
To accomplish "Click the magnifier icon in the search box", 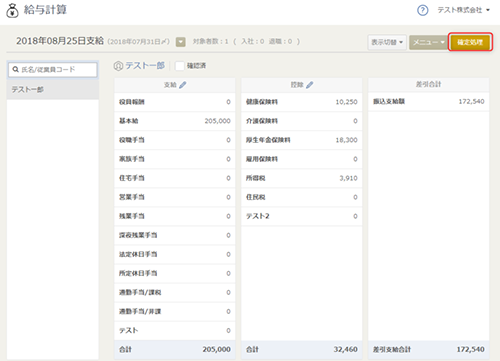I will (15, 69).
